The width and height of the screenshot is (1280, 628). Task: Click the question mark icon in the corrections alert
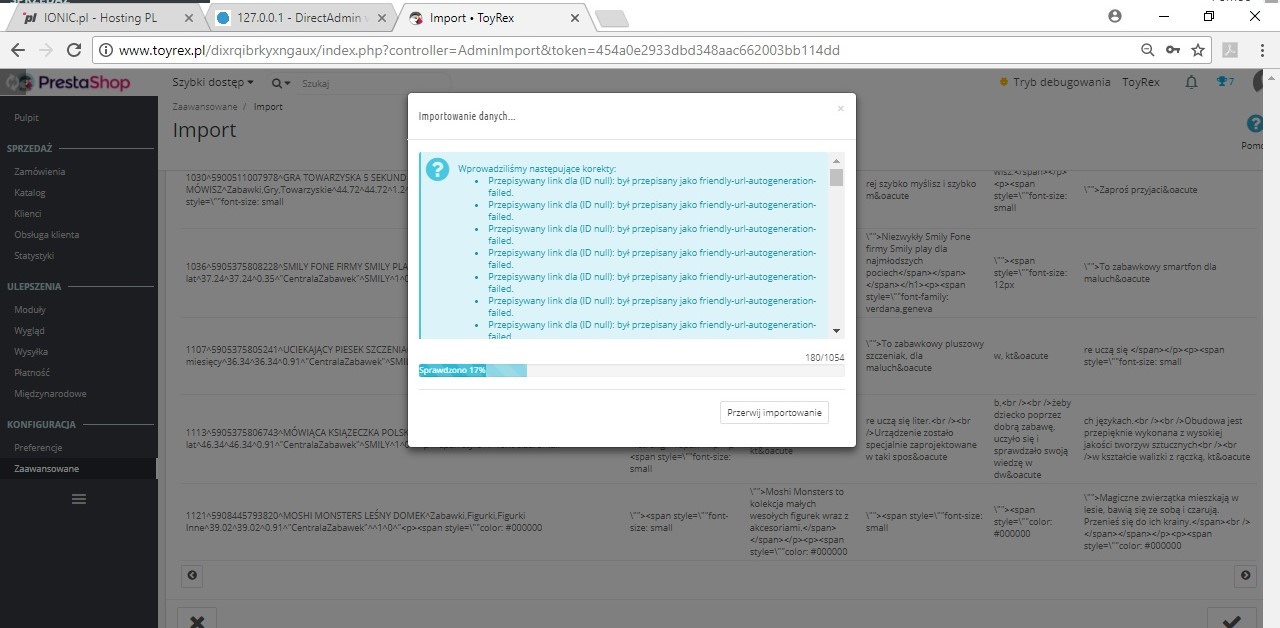pyautogui.click(x=438, y=169)
